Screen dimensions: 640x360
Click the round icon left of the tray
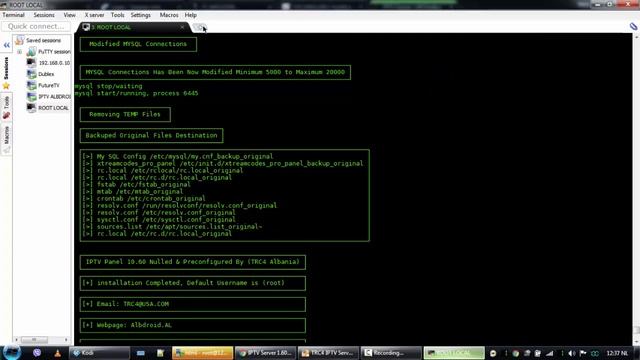[x=493, y=353]
